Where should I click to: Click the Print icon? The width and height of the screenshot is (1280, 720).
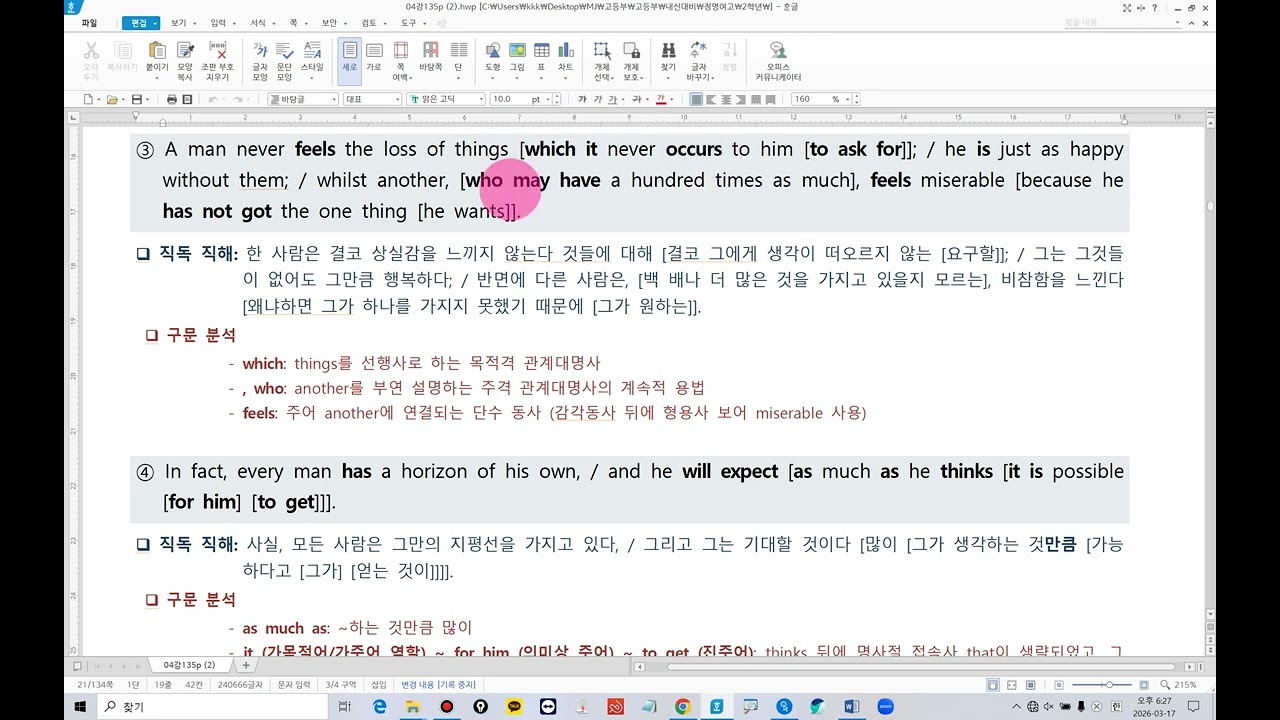tap(172, 99)
